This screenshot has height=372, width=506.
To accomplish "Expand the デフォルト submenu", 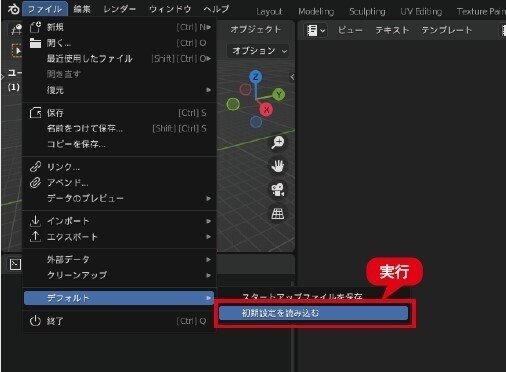I will pyautogui.click(x=119, y=298).
